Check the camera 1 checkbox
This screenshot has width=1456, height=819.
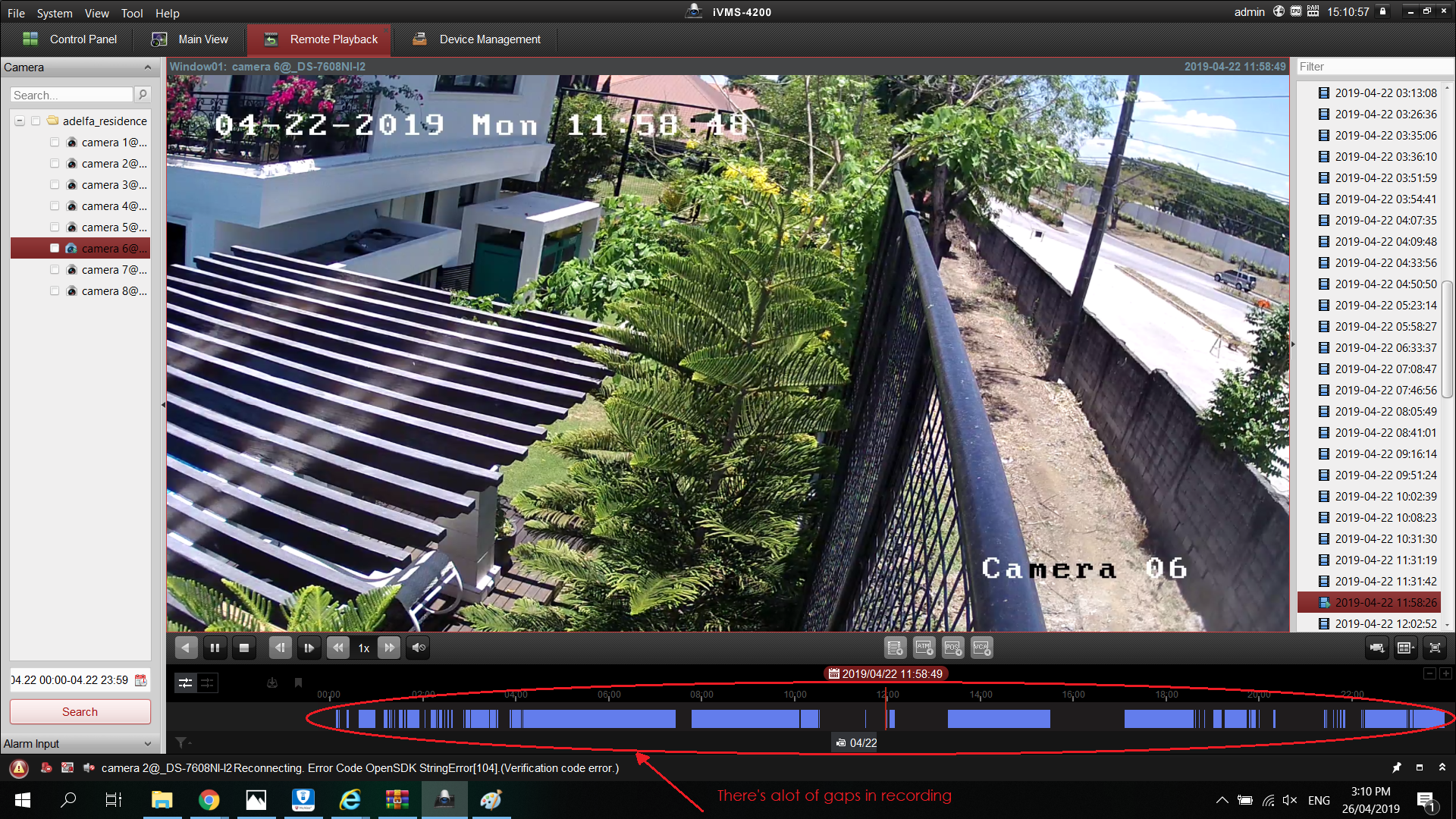coord(55,143)
